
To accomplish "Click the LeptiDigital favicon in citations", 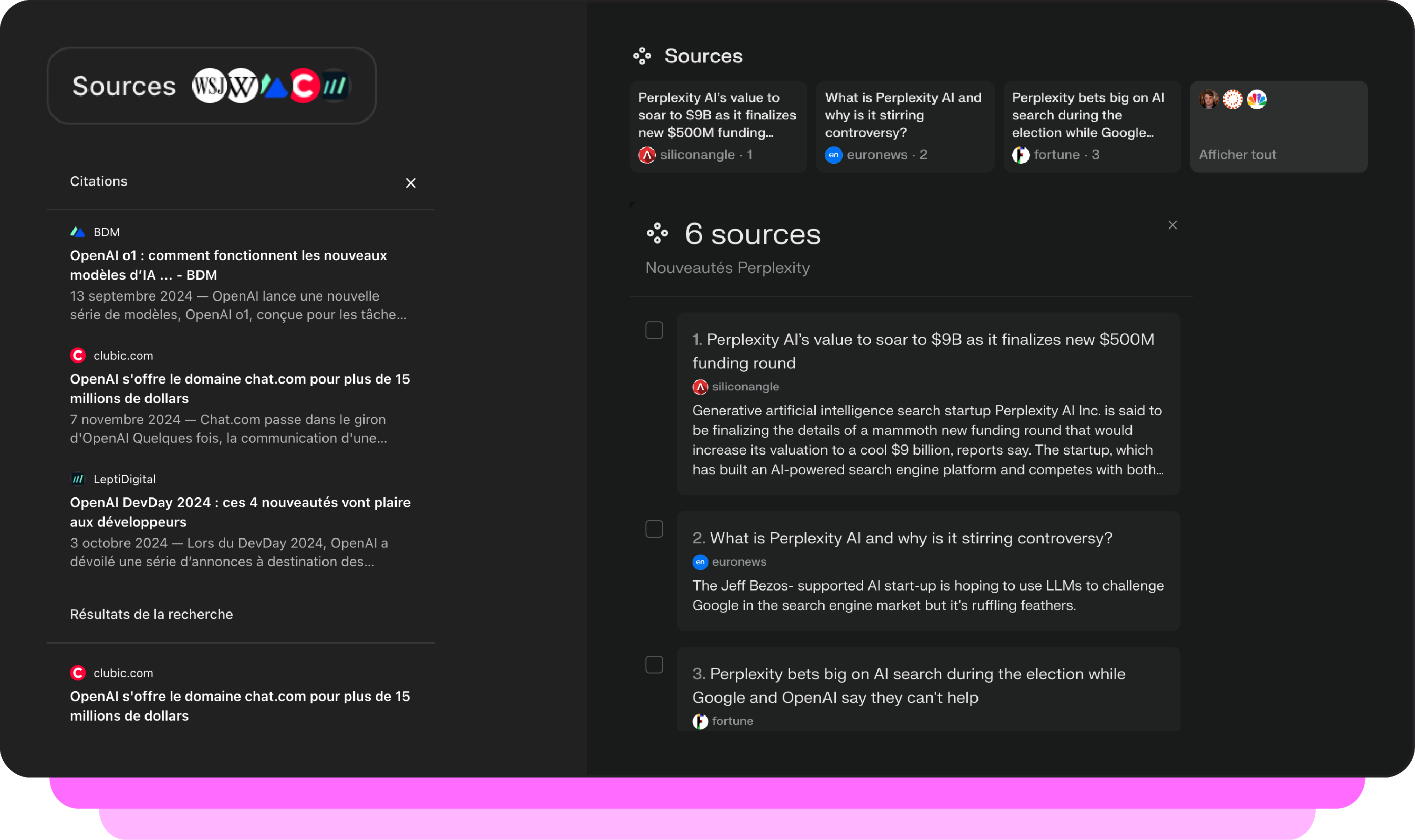I will tap(77, 479).
